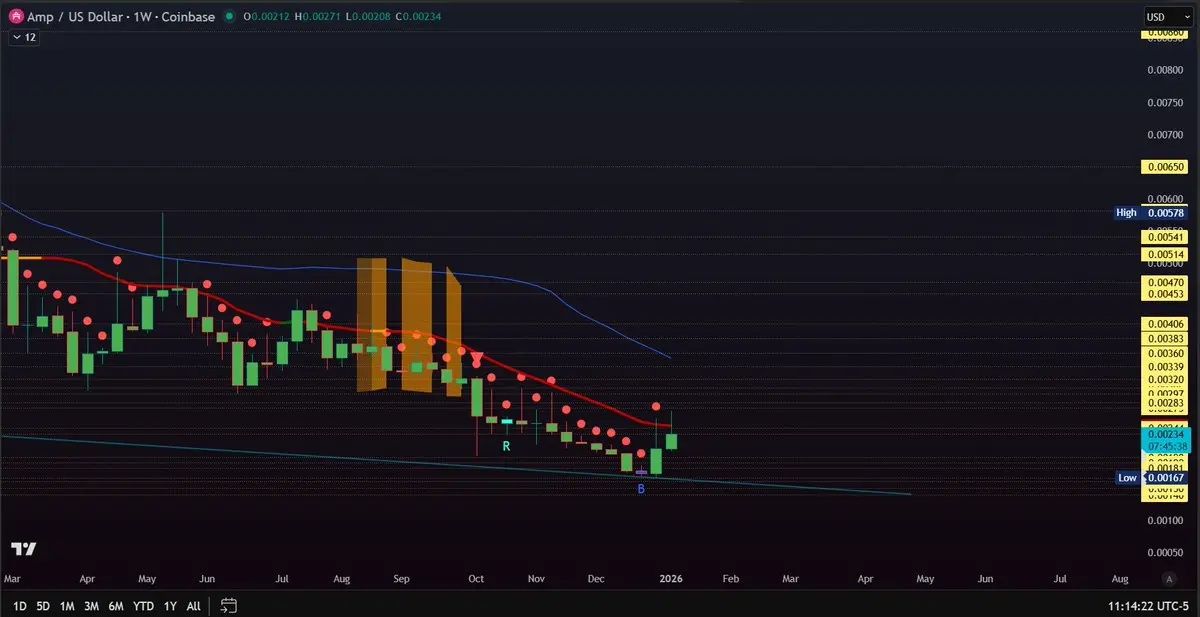Image resolution: width=1200 pixels, height=617 pixels.
Task: Click the 0.00050 price scale value
Action: 1164,552
